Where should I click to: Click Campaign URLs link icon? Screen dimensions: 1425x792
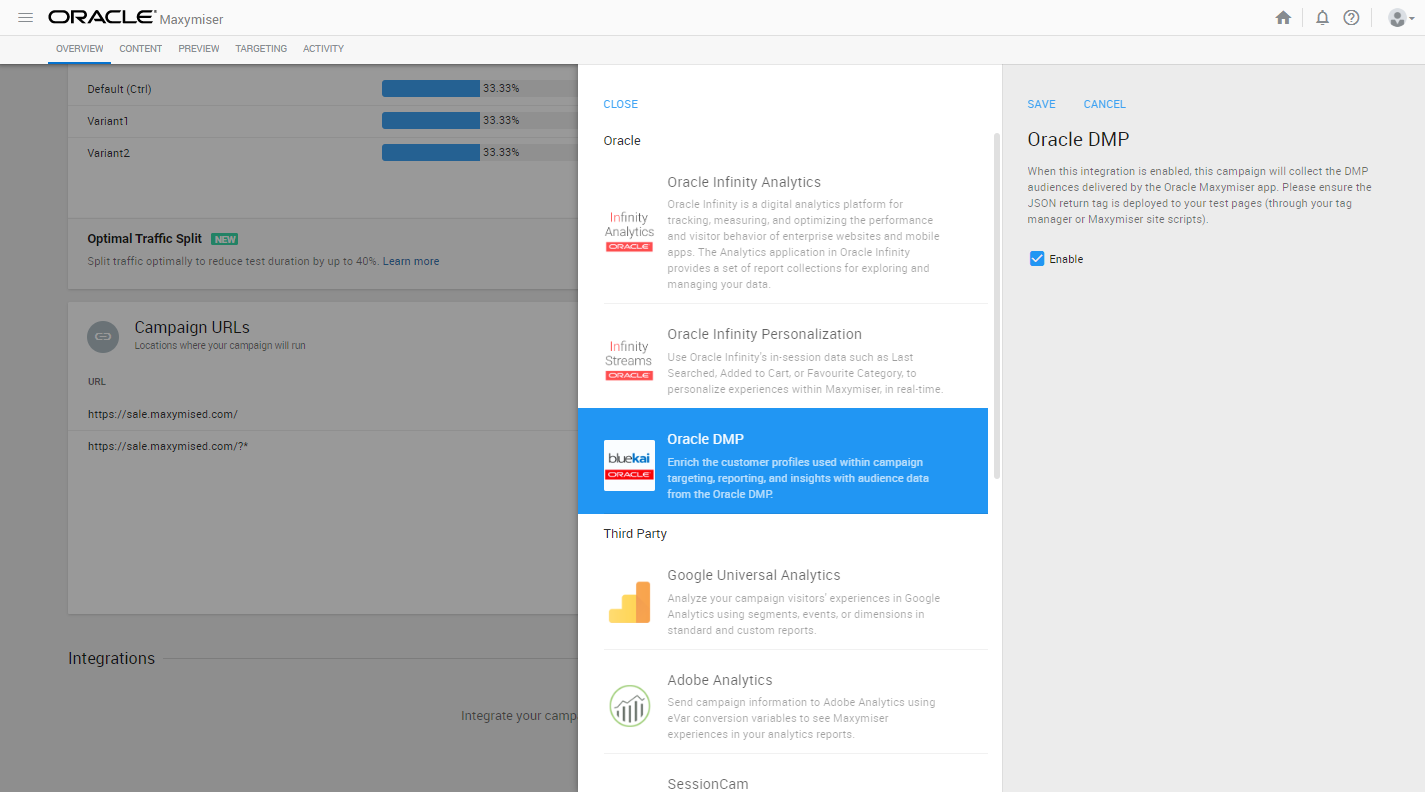[102, 337]
